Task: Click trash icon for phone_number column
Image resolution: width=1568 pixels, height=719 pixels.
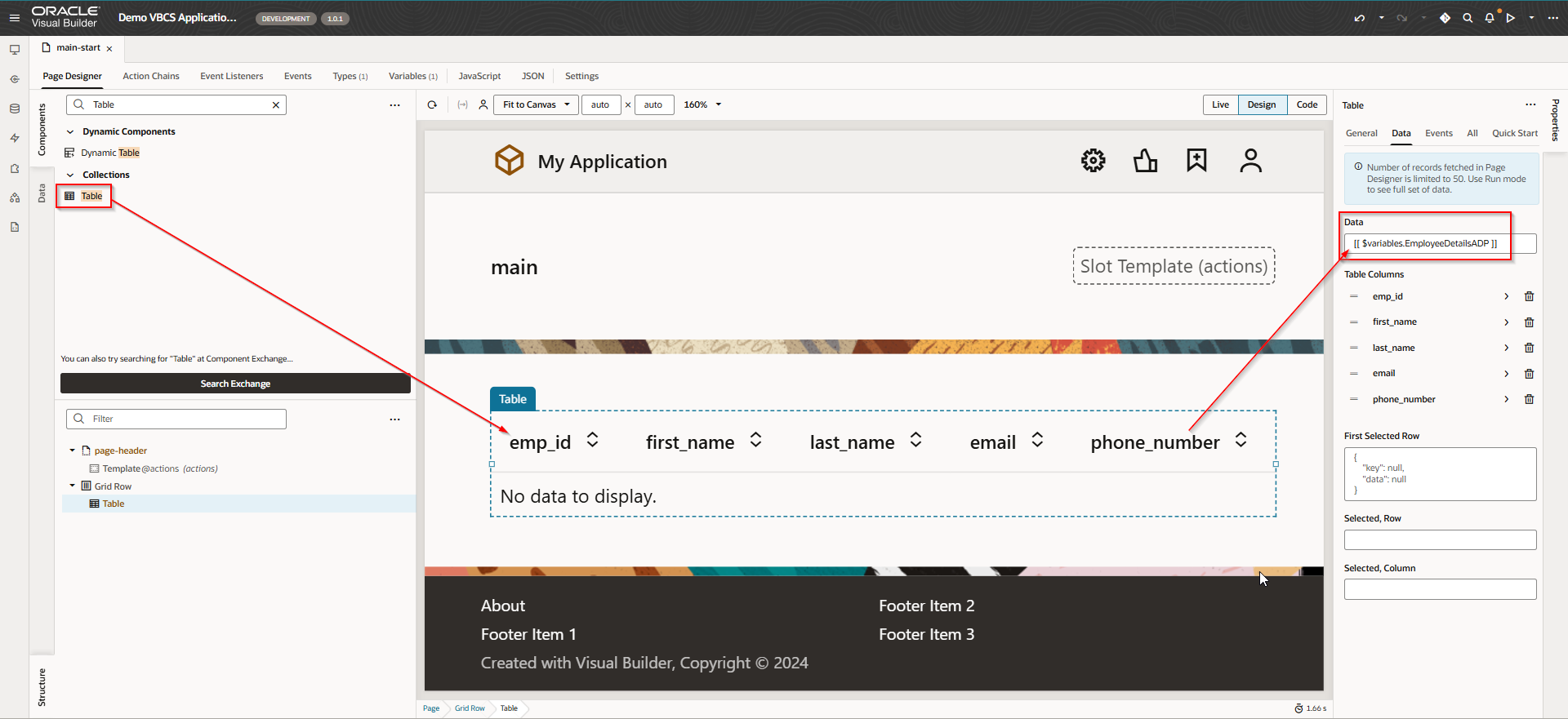Action: 1529,400
